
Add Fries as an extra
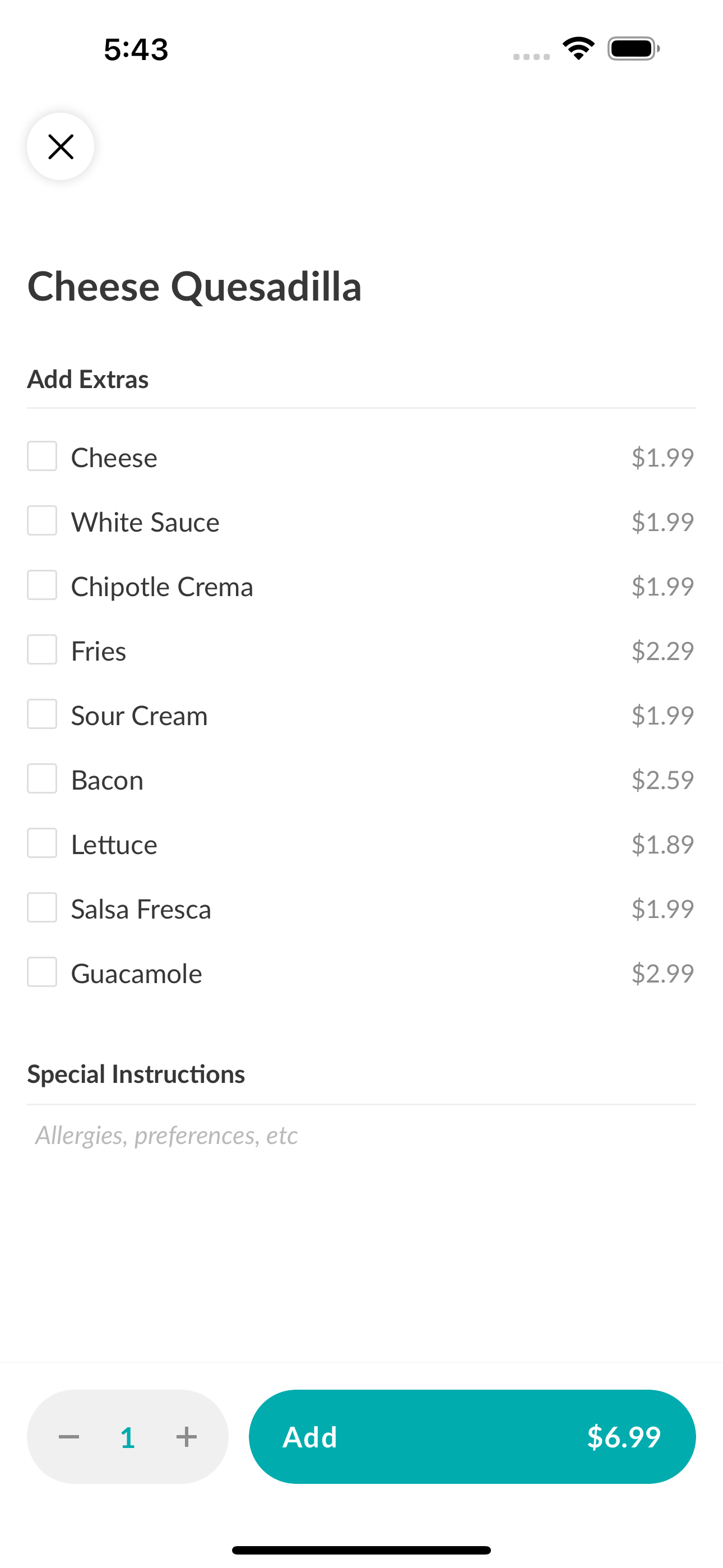coord(42,650)
